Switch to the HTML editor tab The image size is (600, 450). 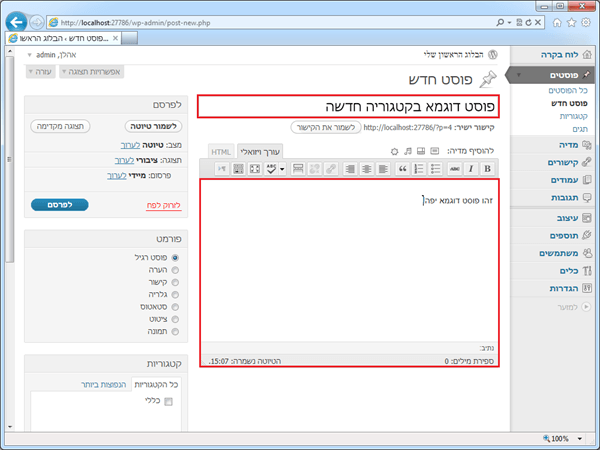(x=221, y=152)
